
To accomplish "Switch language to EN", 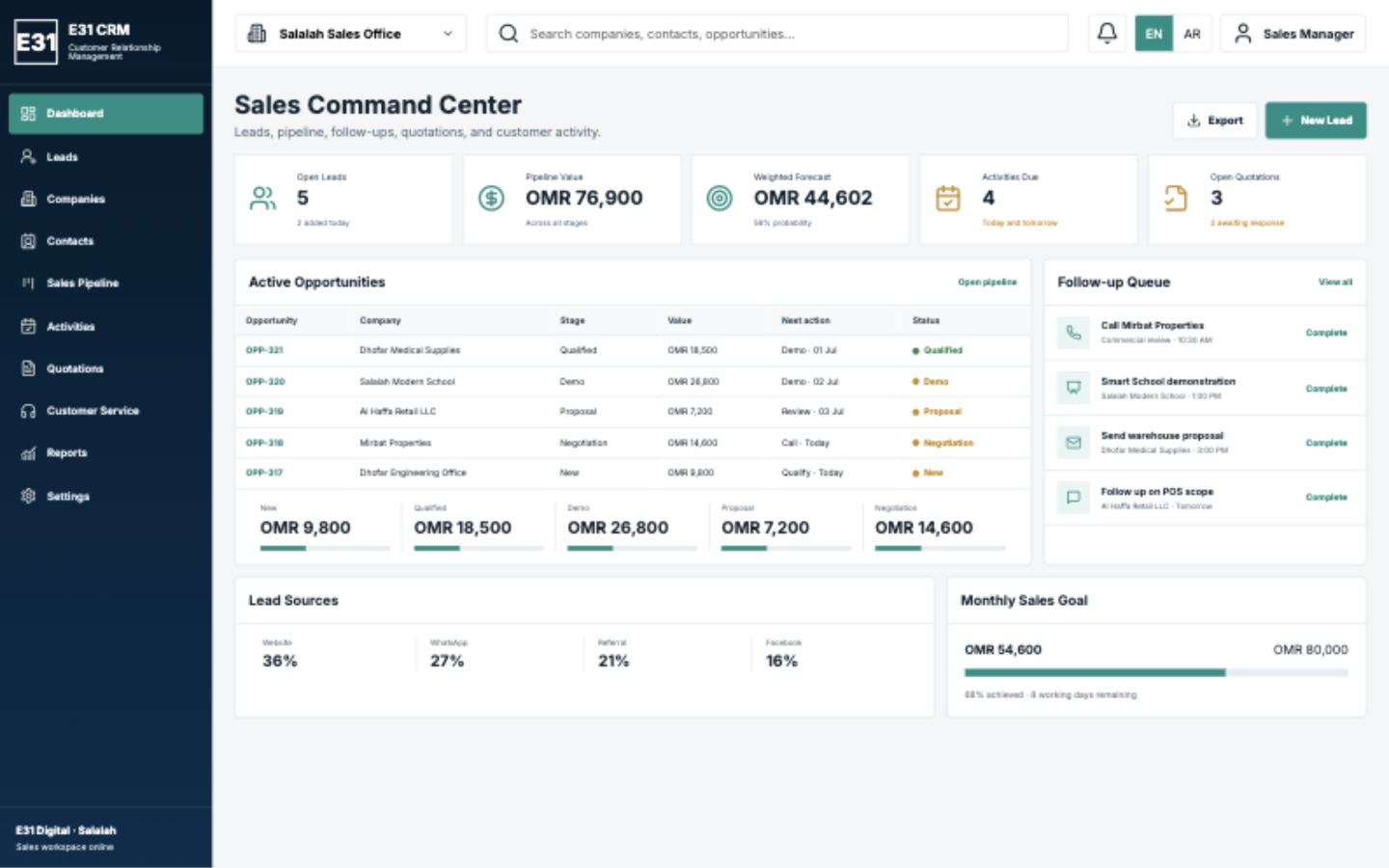I will point(1154,34).
